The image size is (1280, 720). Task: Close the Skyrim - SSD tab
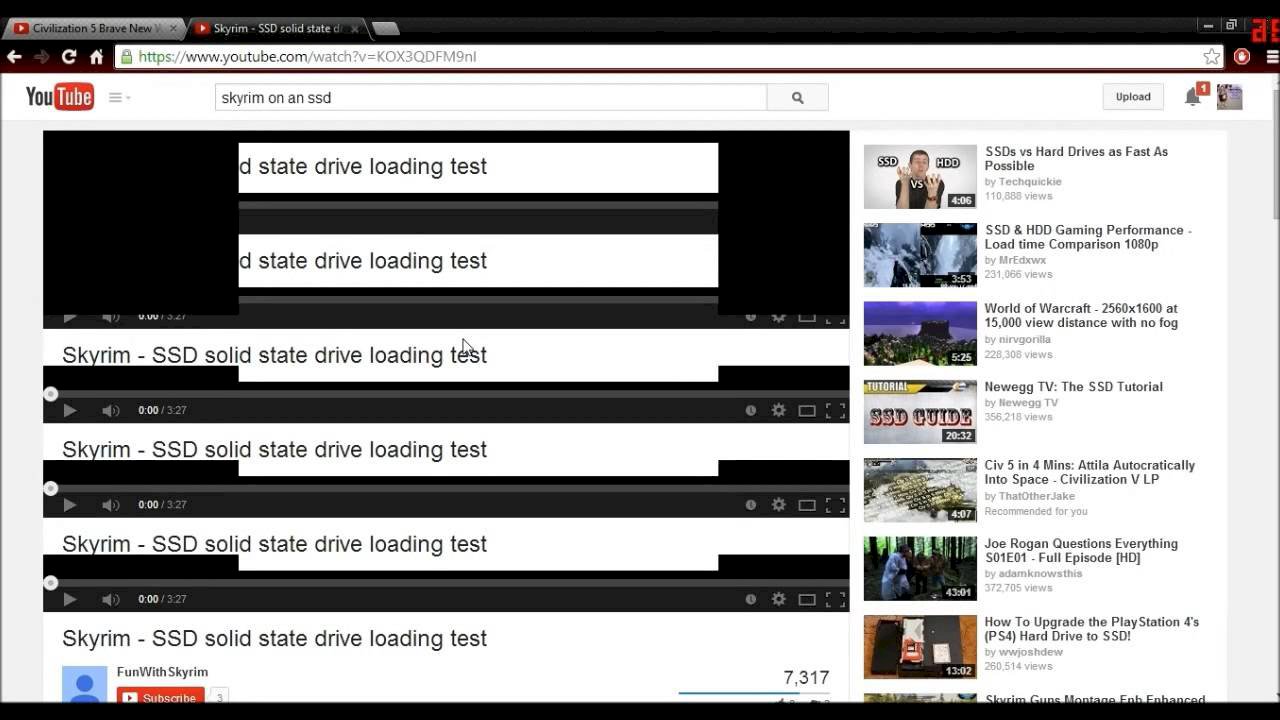tap(354, 29)
